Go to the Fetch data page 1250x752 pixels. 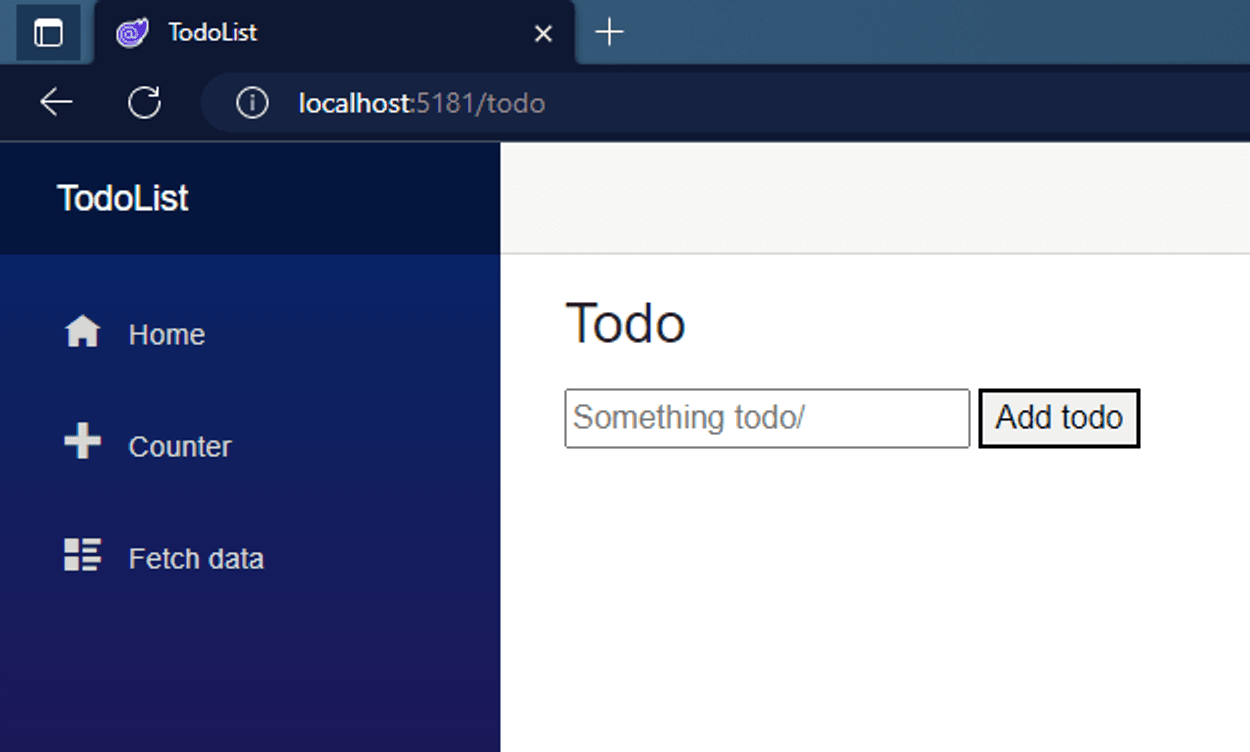(196, 558)
